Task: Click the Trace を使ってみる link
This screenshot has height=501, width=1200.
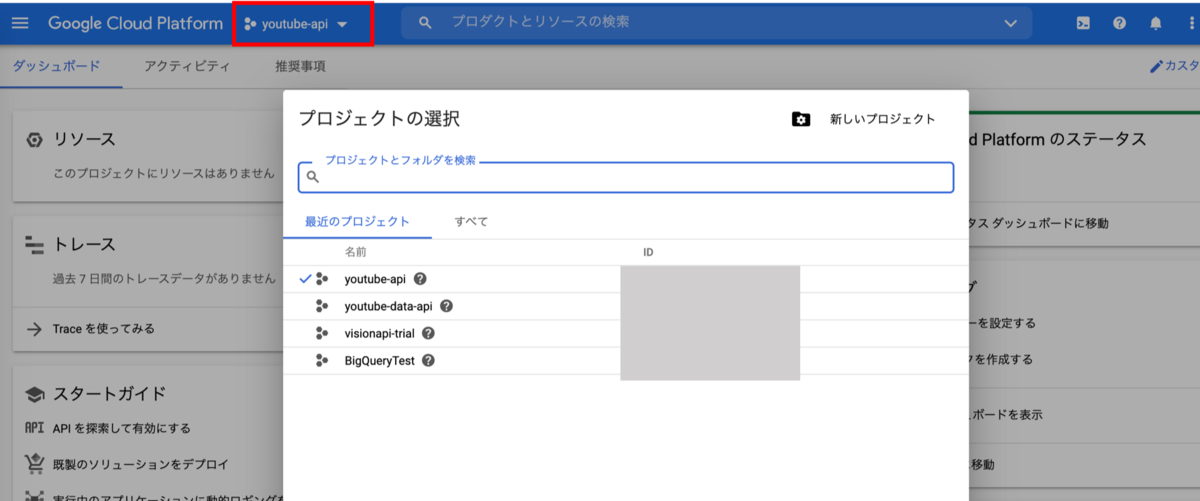Action: click(103, 328)
